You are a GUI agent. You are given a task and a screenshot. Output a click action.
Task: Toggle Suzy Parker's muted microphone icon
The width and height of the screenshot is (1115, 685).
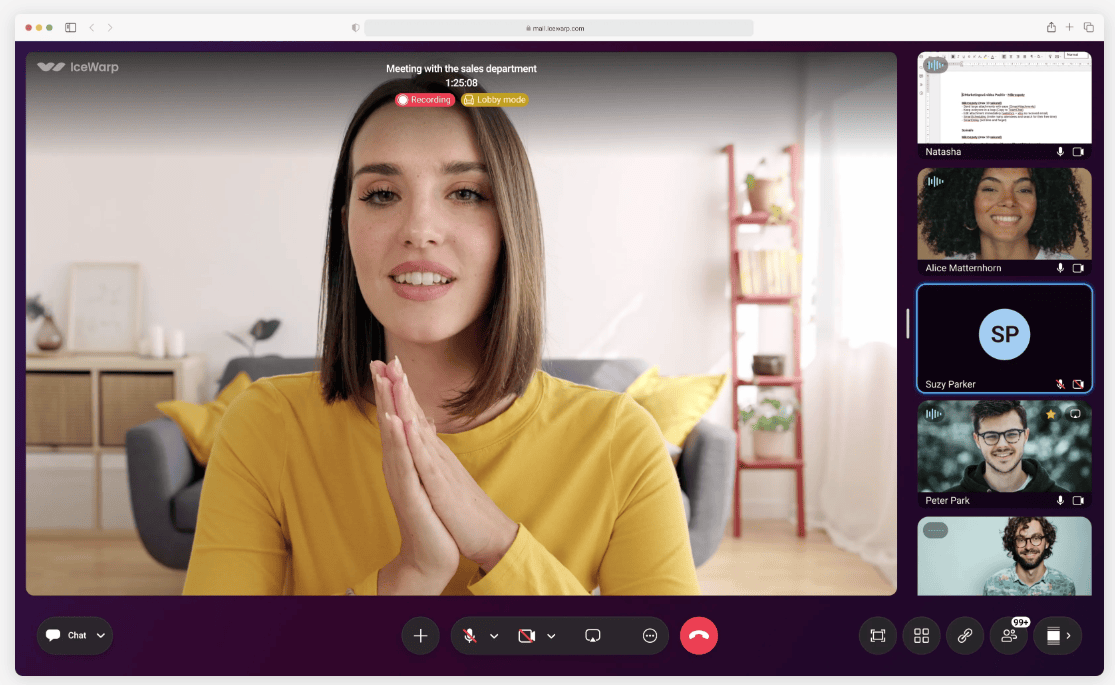1060,384
